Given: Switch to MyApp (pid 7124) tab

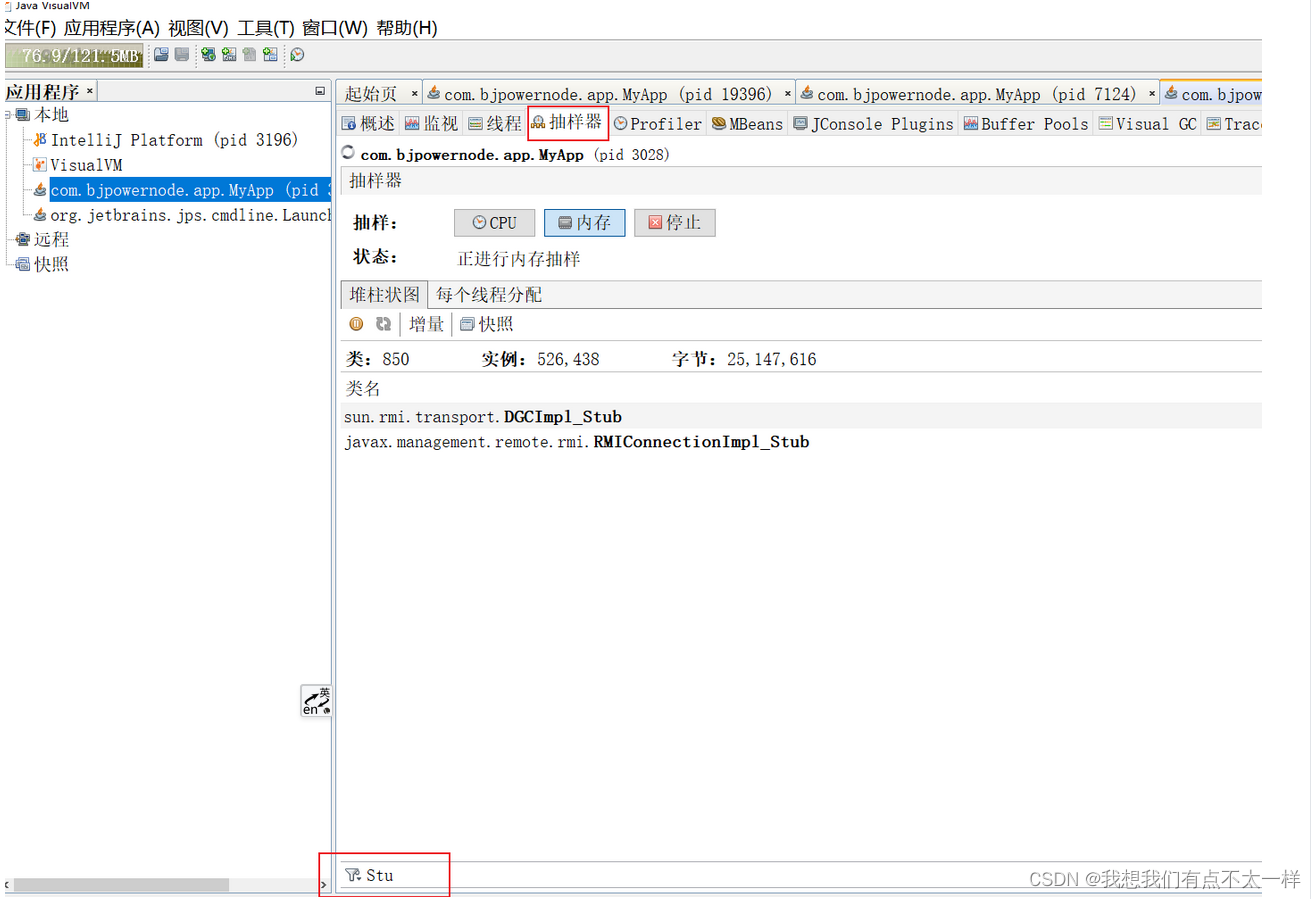Looking at the screenshot, I should point(977,94).
